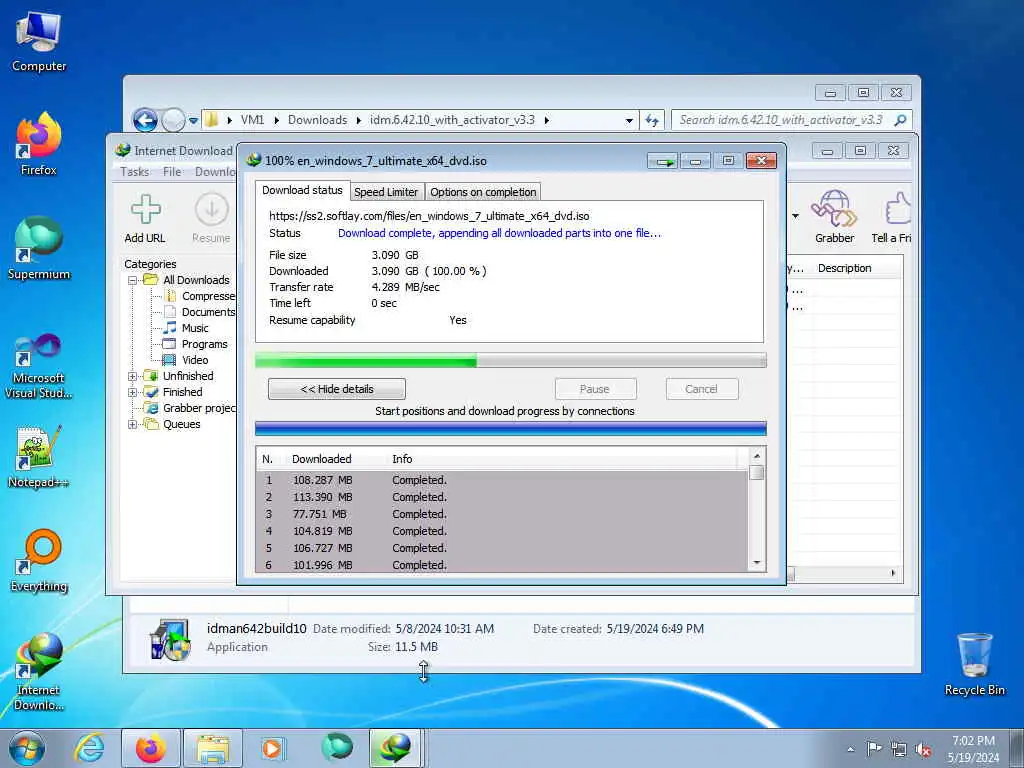Click the Cancel button
The height and width of the screenshot is (768, 1024).
pyautogui.click(x=702, y=389)
